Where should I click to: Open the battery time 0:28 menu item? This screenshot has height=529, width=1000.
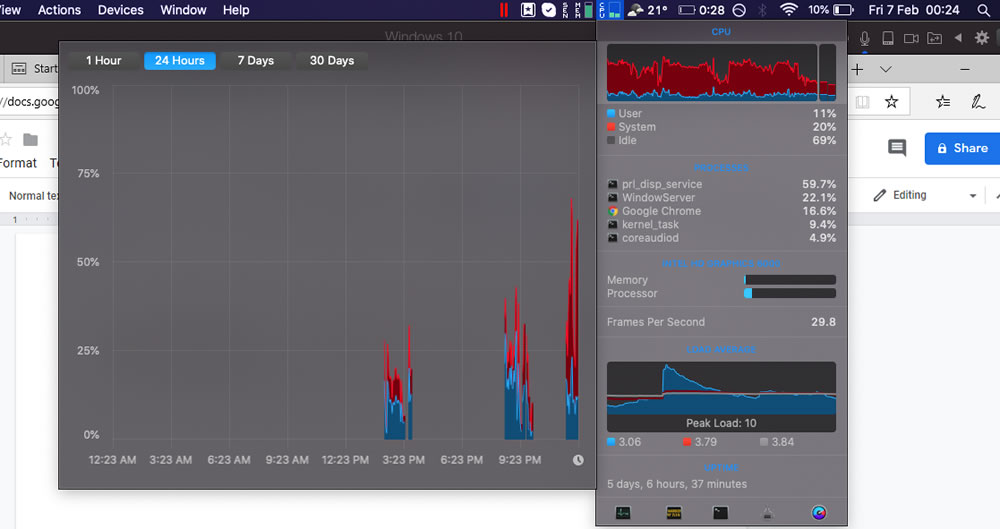702,10
